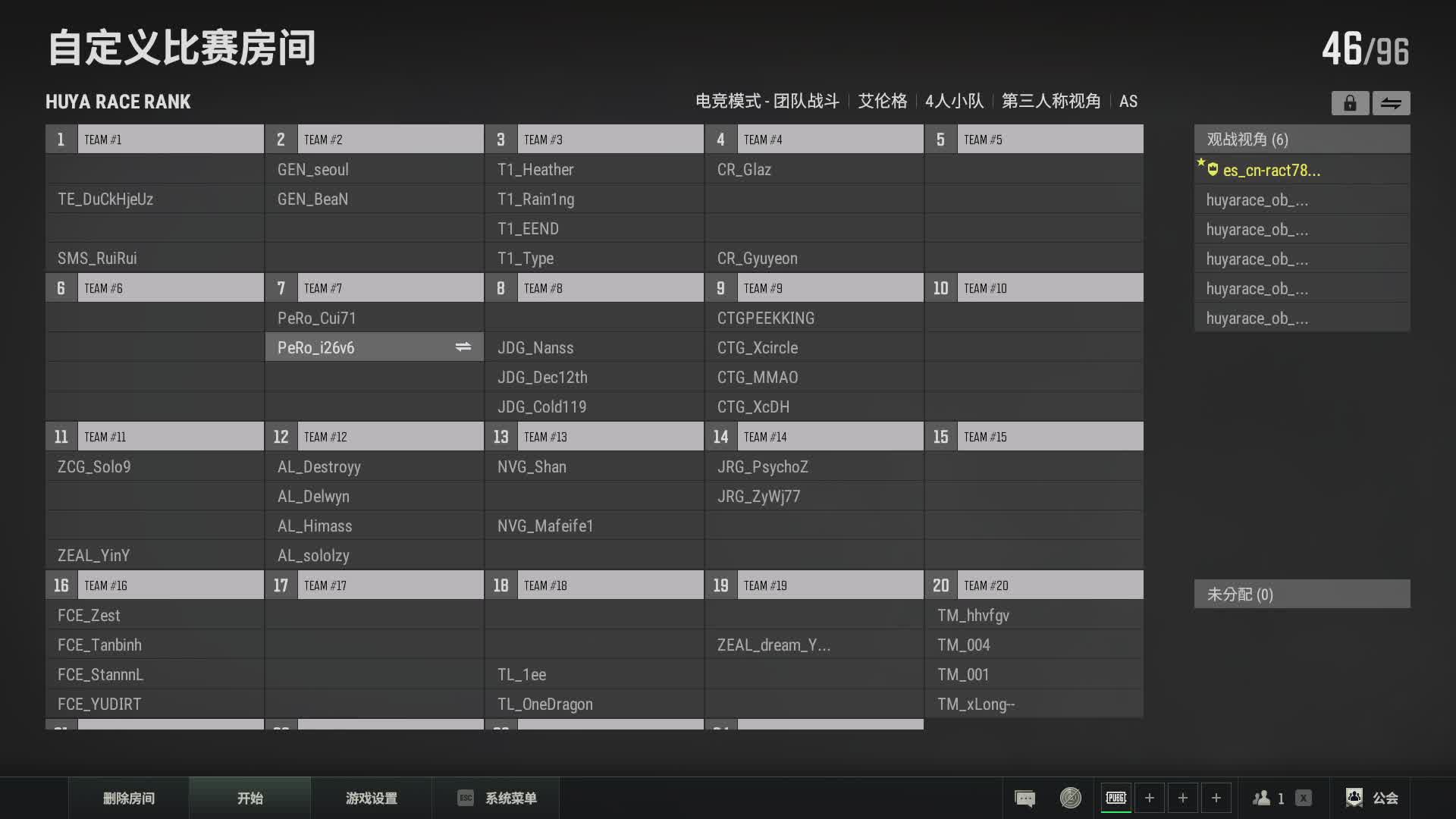This screenshot has width=1456, height=819.
Task: Click the swap teams arrows button
Action: pos(1391,103)
